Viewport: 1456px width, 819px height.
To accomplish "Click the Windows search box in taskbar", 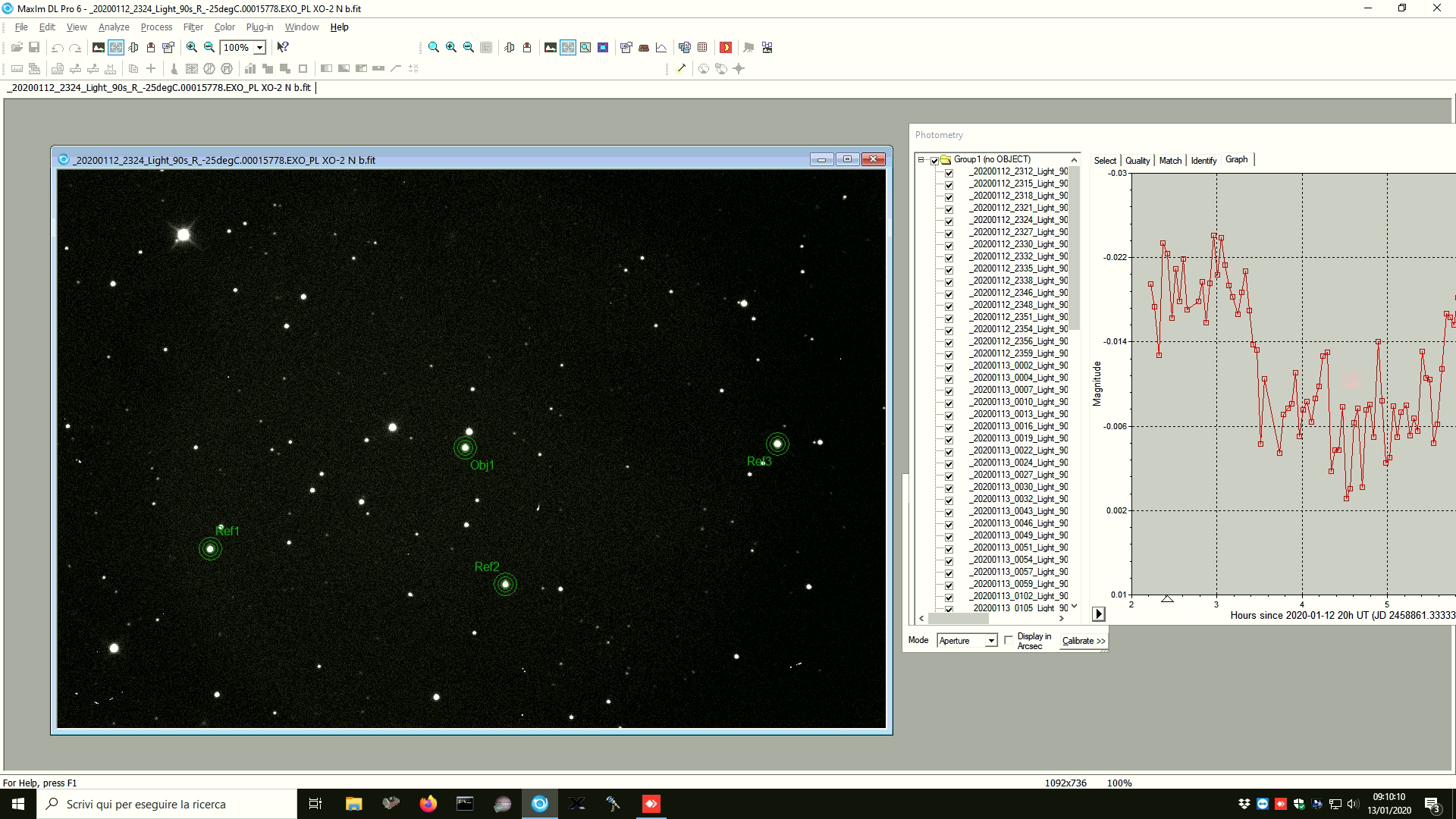I will tap(167, 804).
